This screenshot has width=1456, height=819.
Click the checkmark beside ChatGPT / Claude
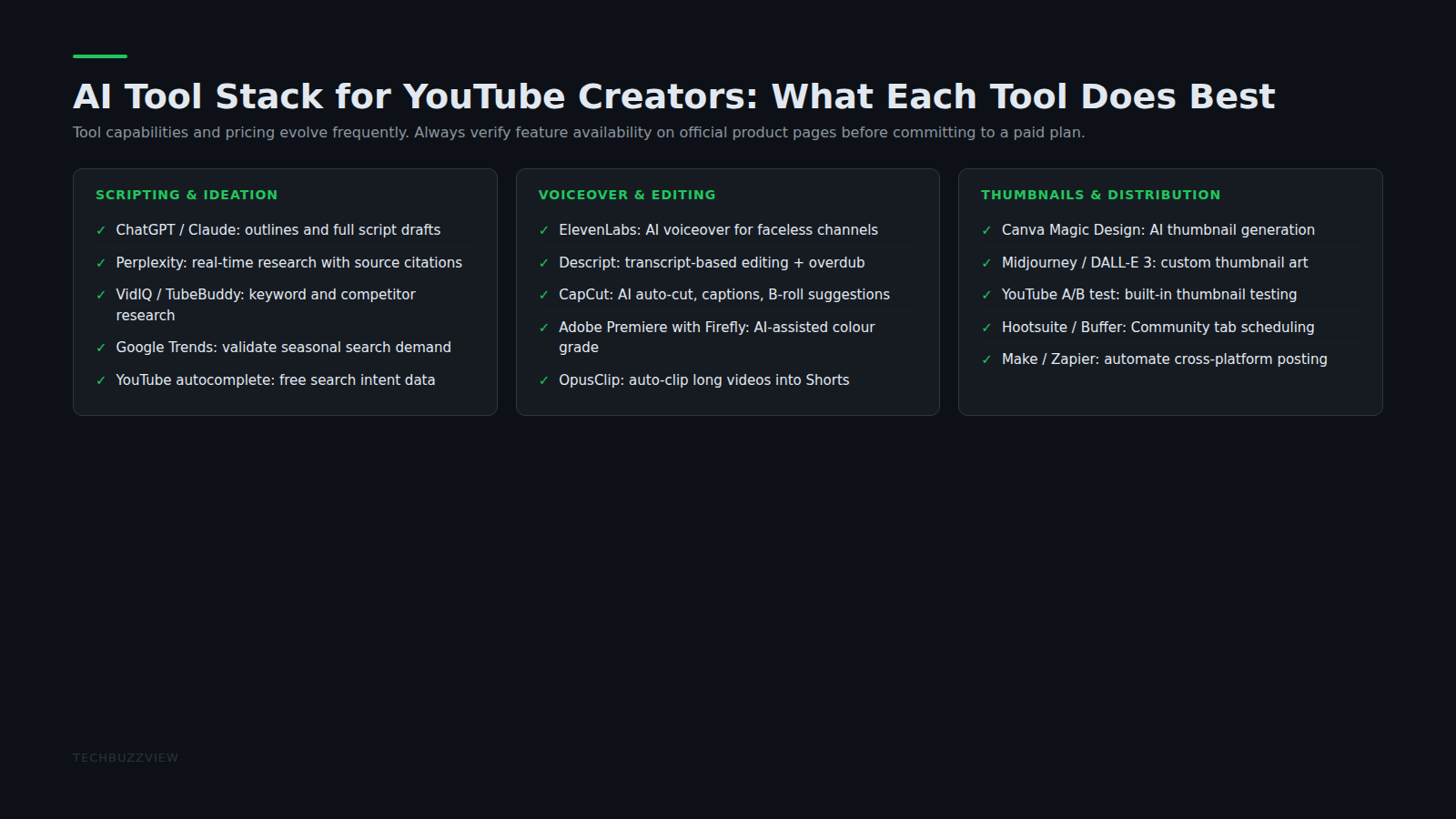(101, 231)
